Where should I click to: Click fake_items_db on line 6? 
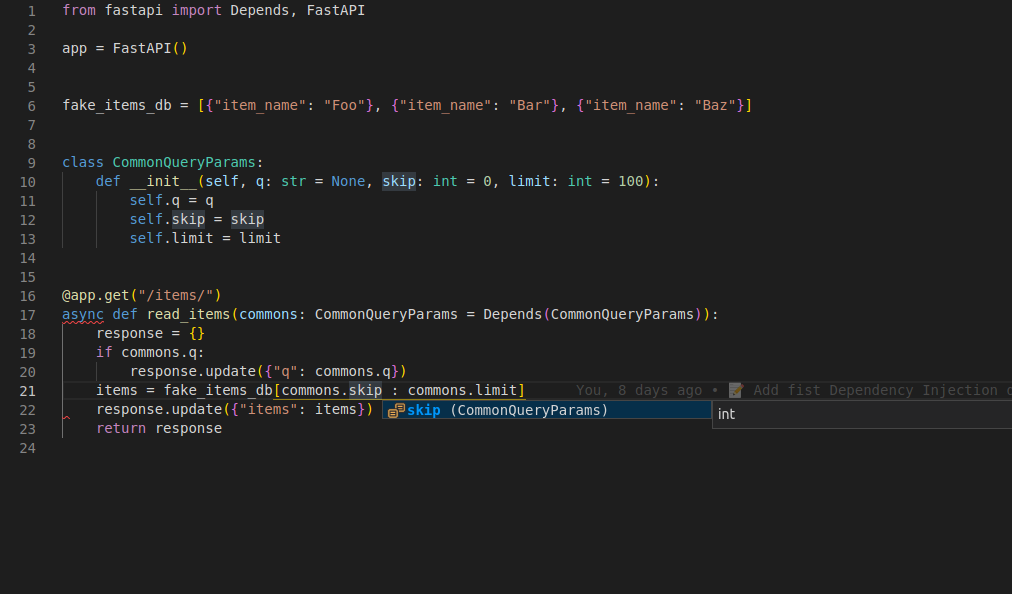[117, 105]
